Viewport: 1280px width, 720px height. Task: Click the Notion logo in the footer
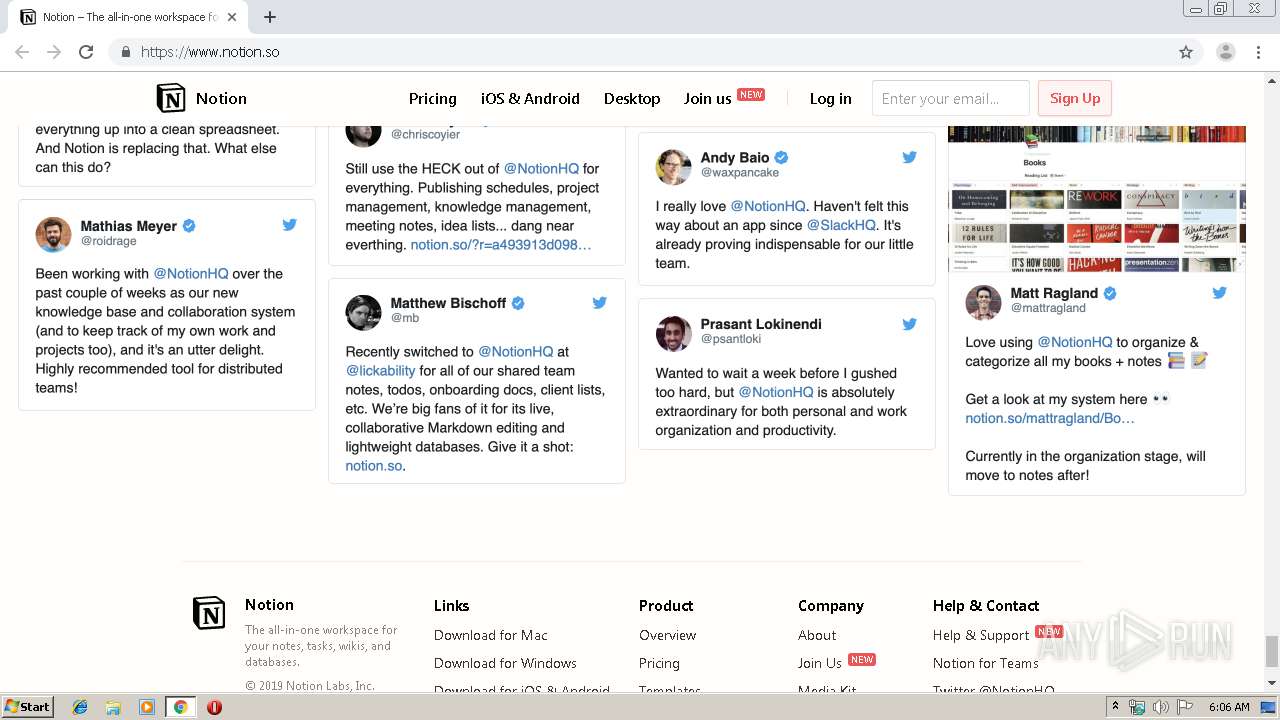click(x=209, y=612)
